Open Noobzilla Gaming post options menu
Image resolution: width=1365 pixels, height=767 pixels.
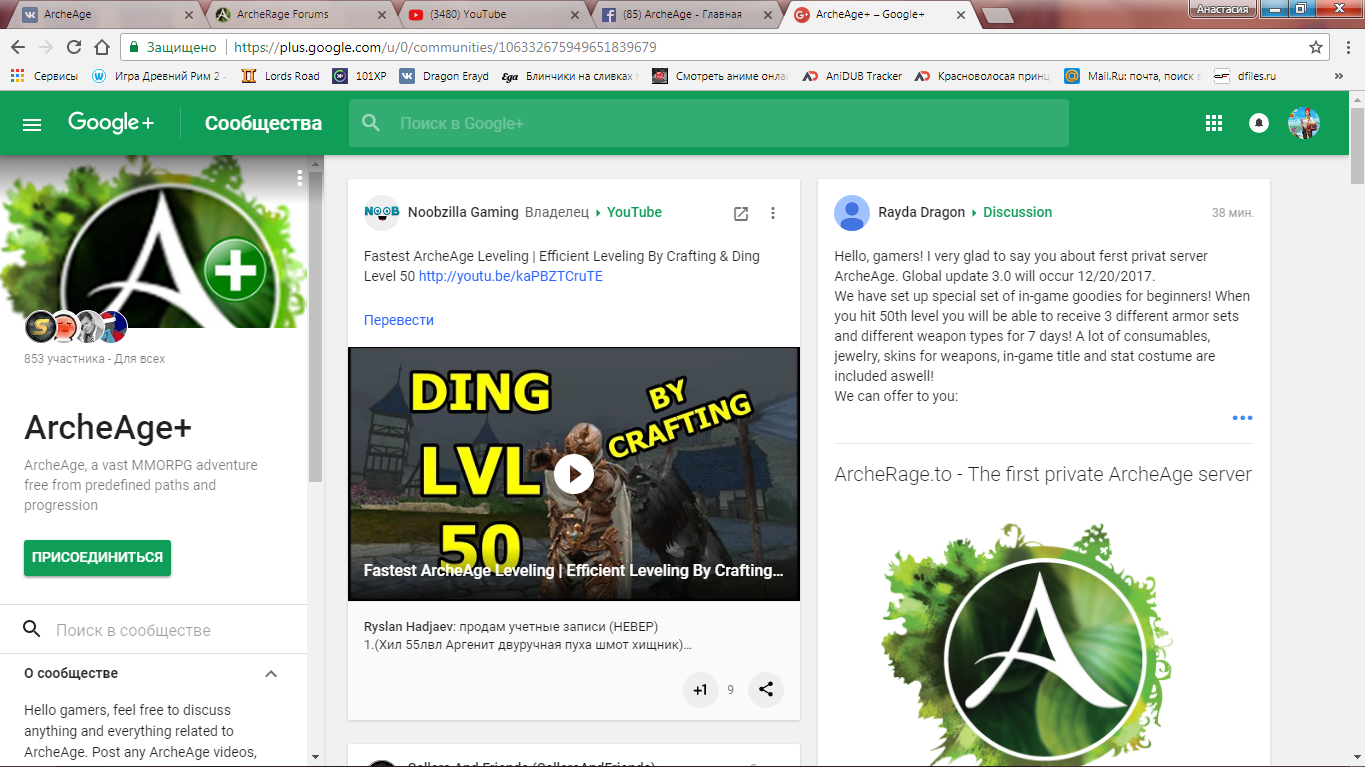point(773,213)
